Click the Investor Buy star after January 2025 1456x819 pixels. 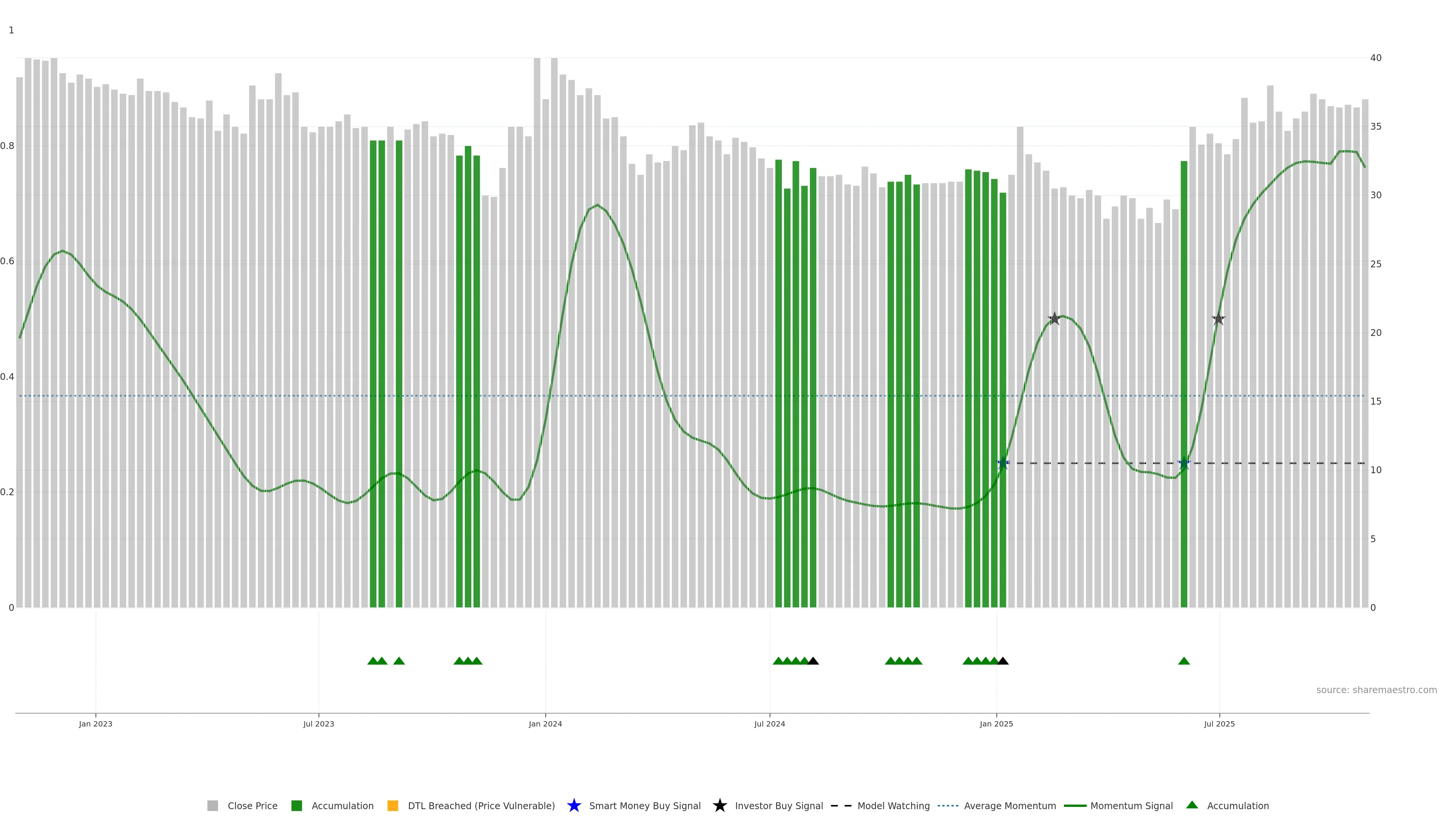point(1054,319)
